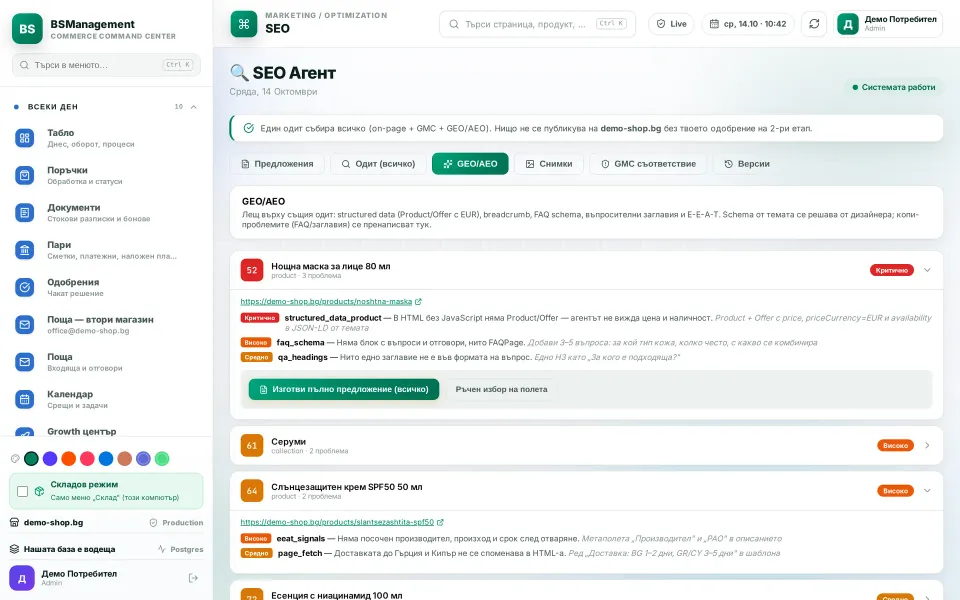Pick the light green theme swatch
The image size is (960, 600).
(162, 459)
